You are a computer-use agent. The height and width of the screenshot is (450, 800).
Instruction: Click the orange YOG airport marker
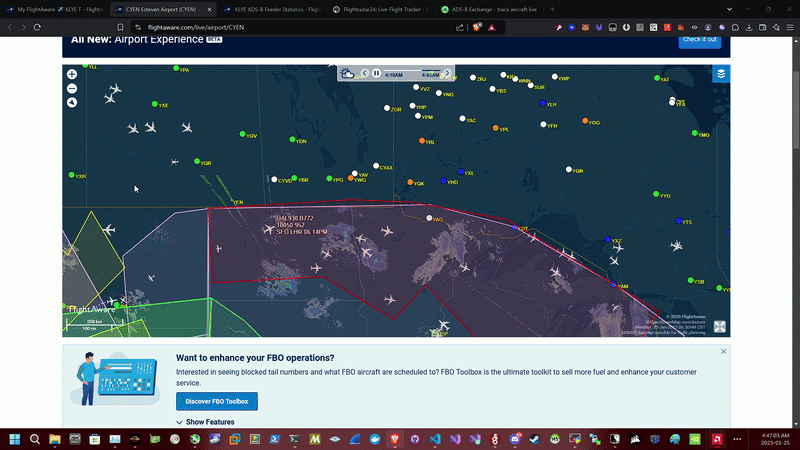pyautogui.click(x=585, y=121)
